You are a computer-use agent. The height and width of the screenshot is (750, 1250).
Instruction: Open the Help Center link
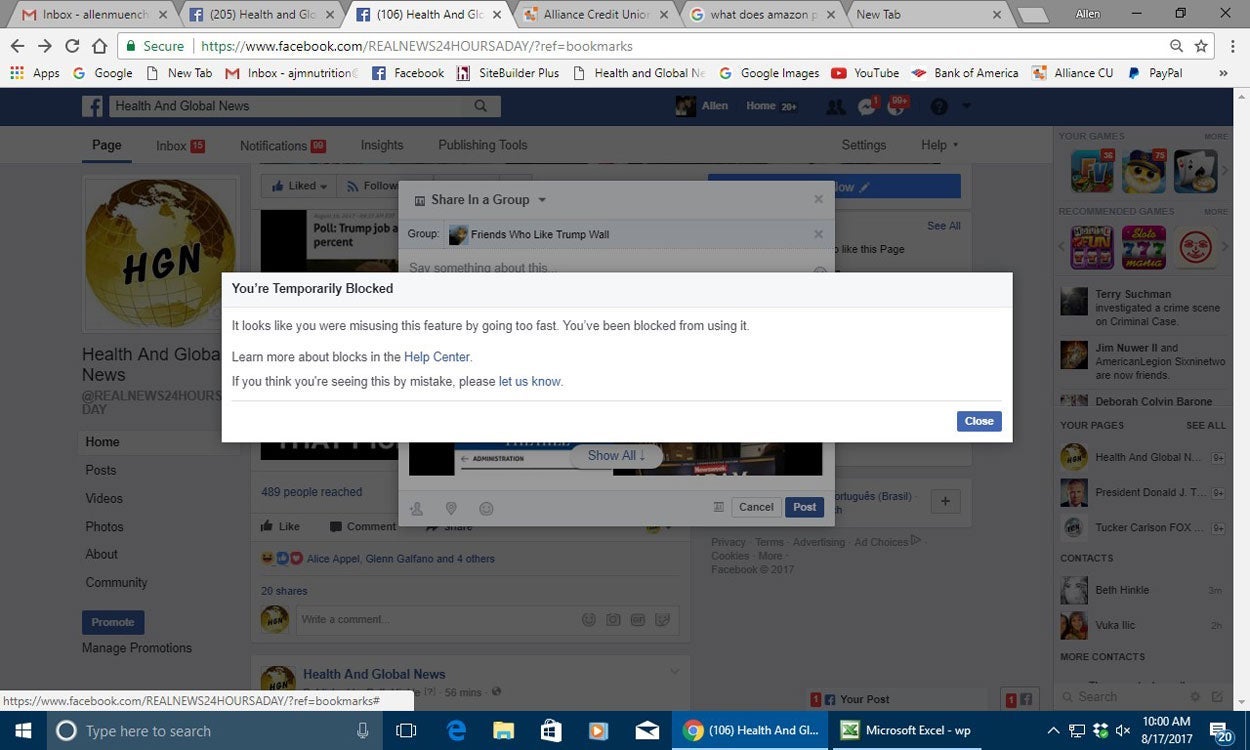tap(437, 357)
